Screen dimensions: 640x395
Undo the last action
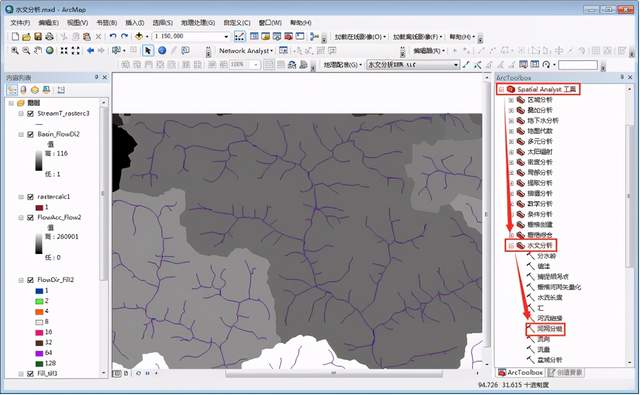[x=113, y=37]
